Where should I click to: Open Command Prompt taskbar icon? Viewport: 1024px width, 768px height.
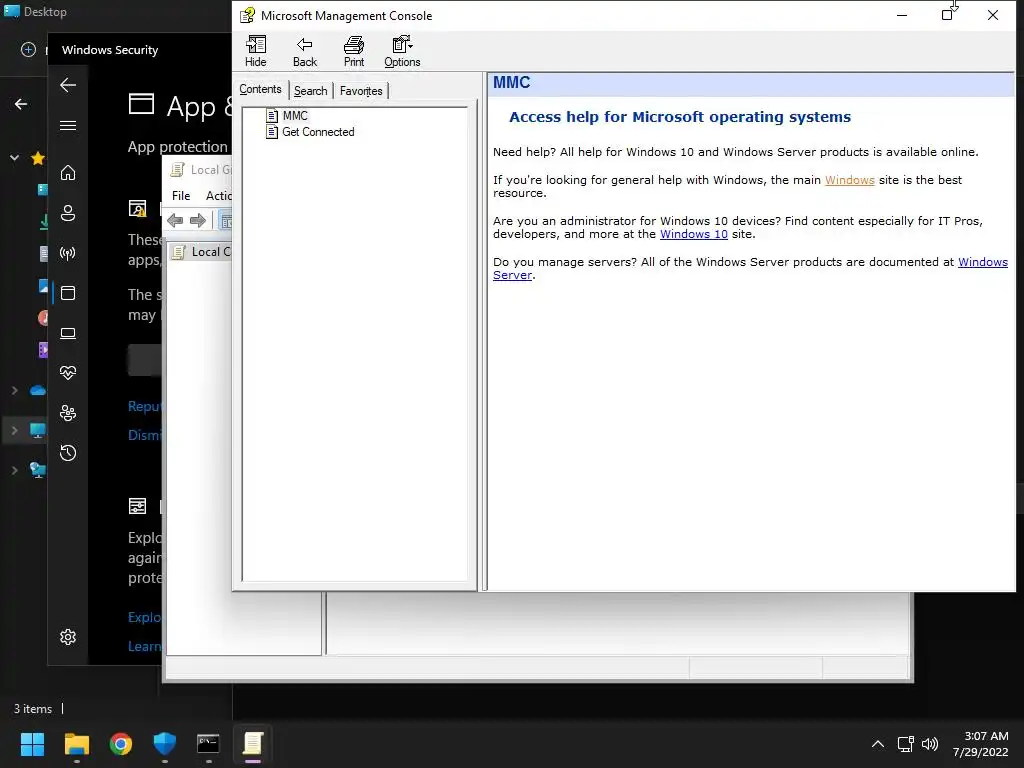(x=208, y=744)
